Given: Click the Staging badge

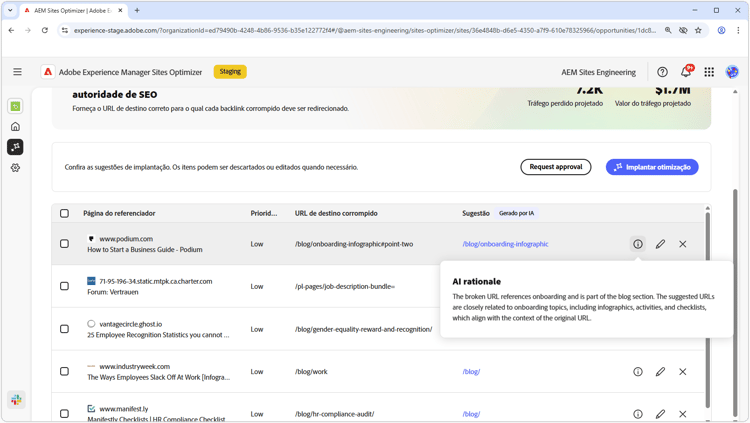Looking at the screenshot, I should 230,72.
